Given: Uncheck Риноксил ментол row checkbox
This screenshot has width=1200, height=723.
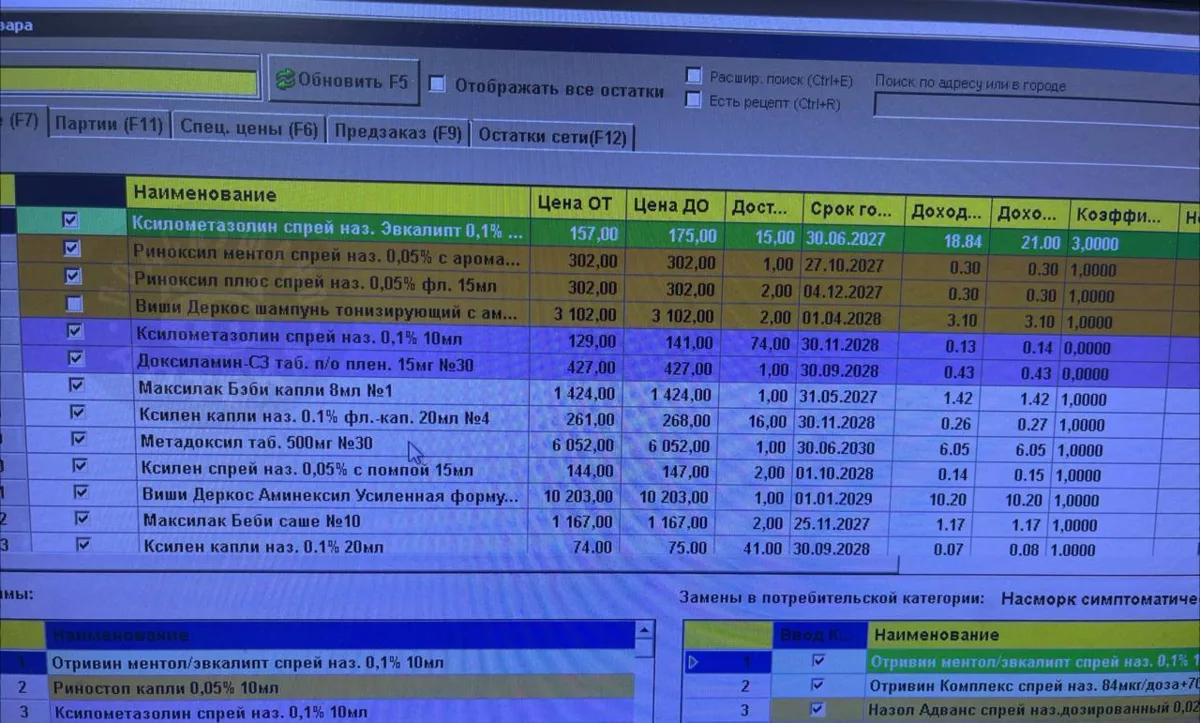Looking at the screenshot, I should [x=71, y=248].
